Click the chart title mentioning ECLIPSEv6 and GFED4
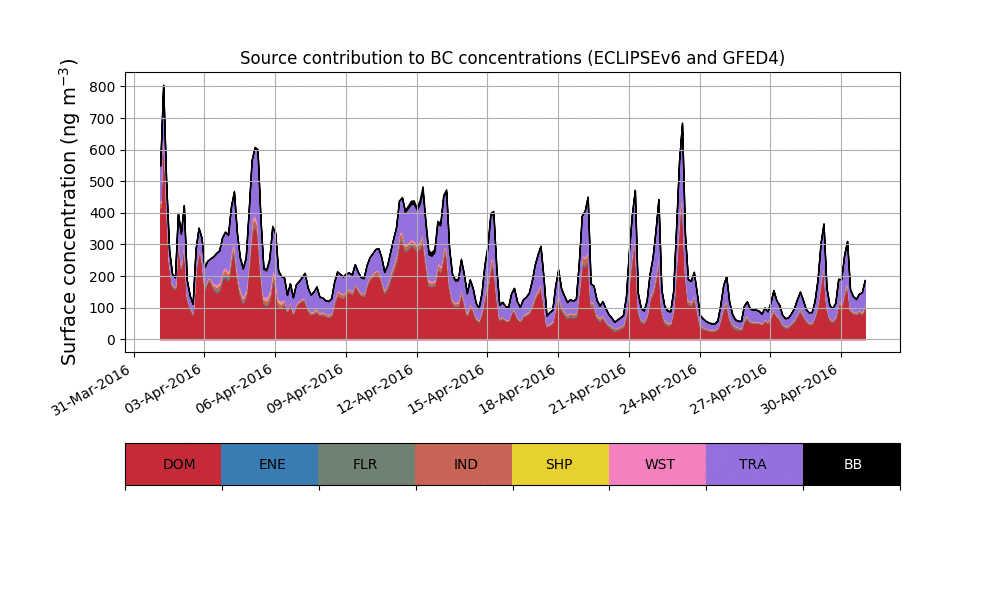The height and width of the screenshot is (600, 1000). [x=512, y=58]
